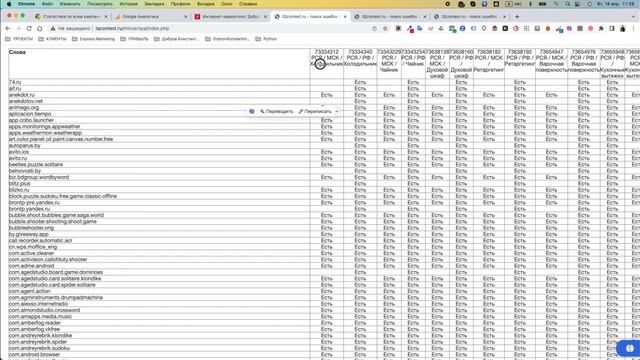Reload the current page
Screen dimensions: 640x360
29,29
